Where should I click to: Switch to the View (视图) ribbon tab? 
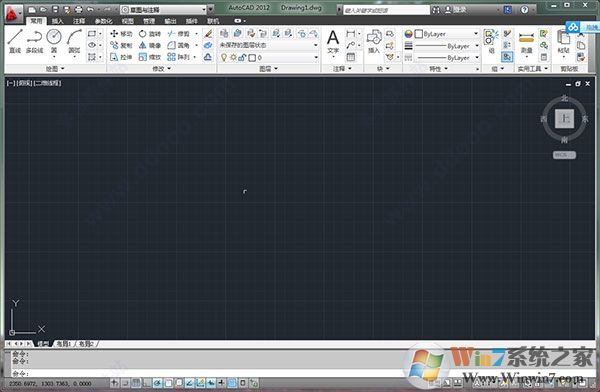pos(127,21)
